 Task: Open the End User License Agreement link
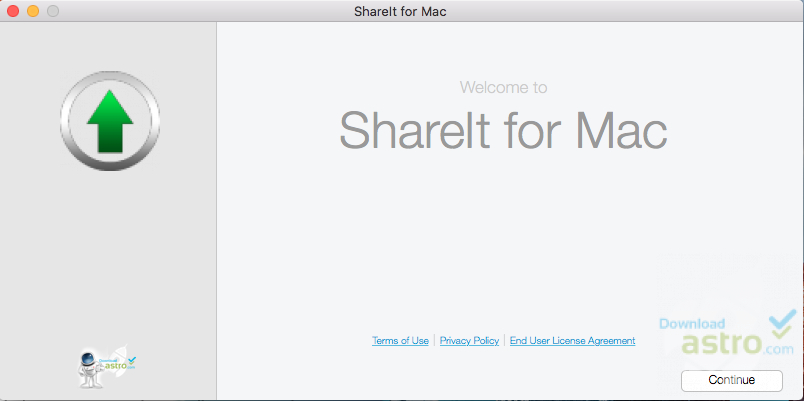572,340
